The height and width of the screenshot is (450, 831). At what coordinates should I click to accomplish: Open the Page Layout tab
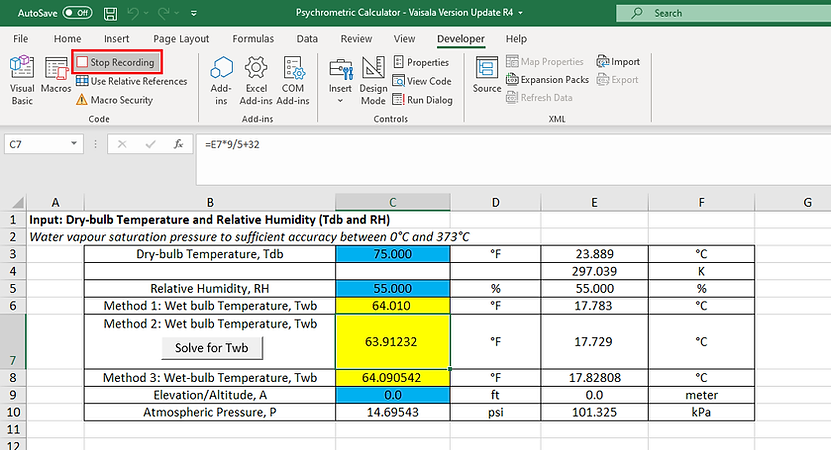[x=181, y=39]
